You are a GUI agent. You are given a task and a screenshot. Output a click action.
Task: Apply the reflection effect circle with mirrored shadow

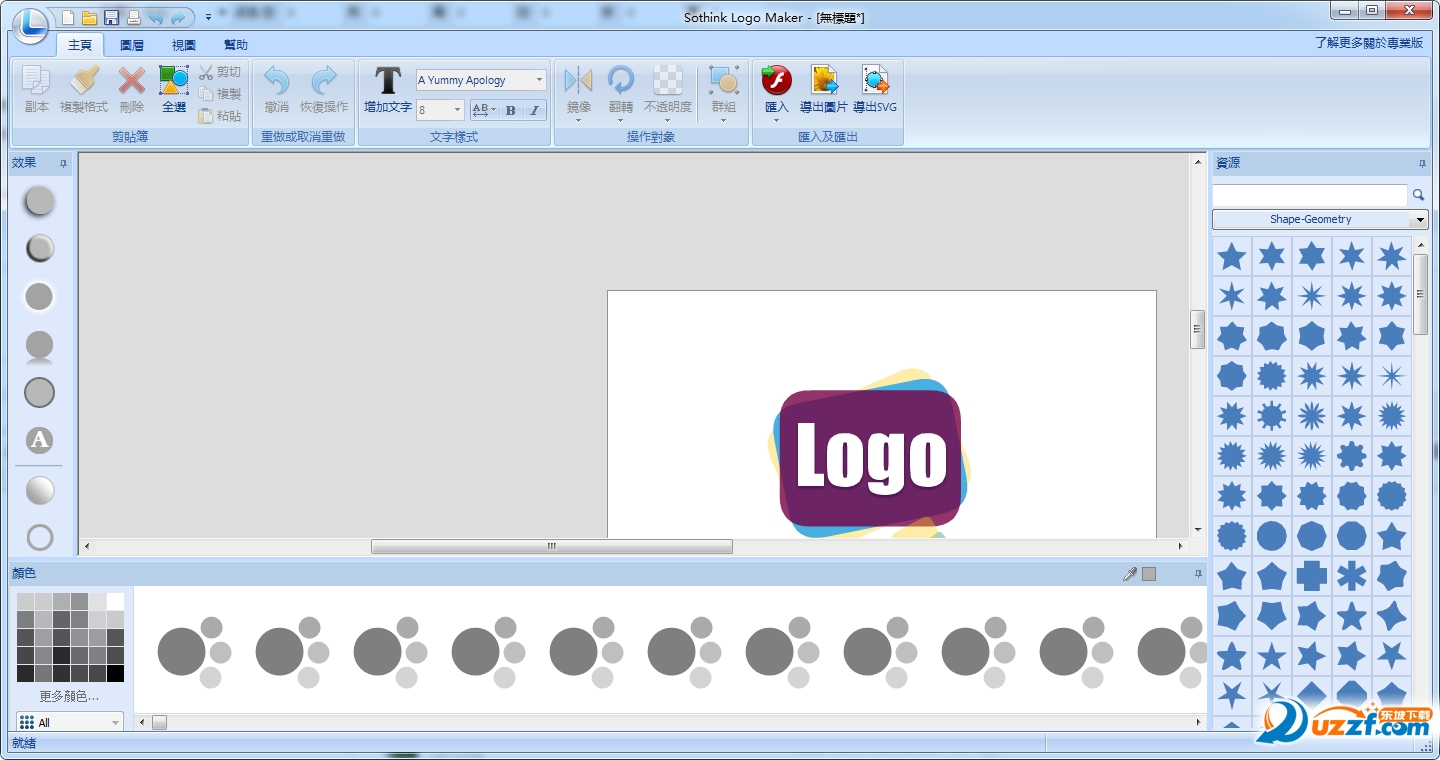(x=39, y=346)
